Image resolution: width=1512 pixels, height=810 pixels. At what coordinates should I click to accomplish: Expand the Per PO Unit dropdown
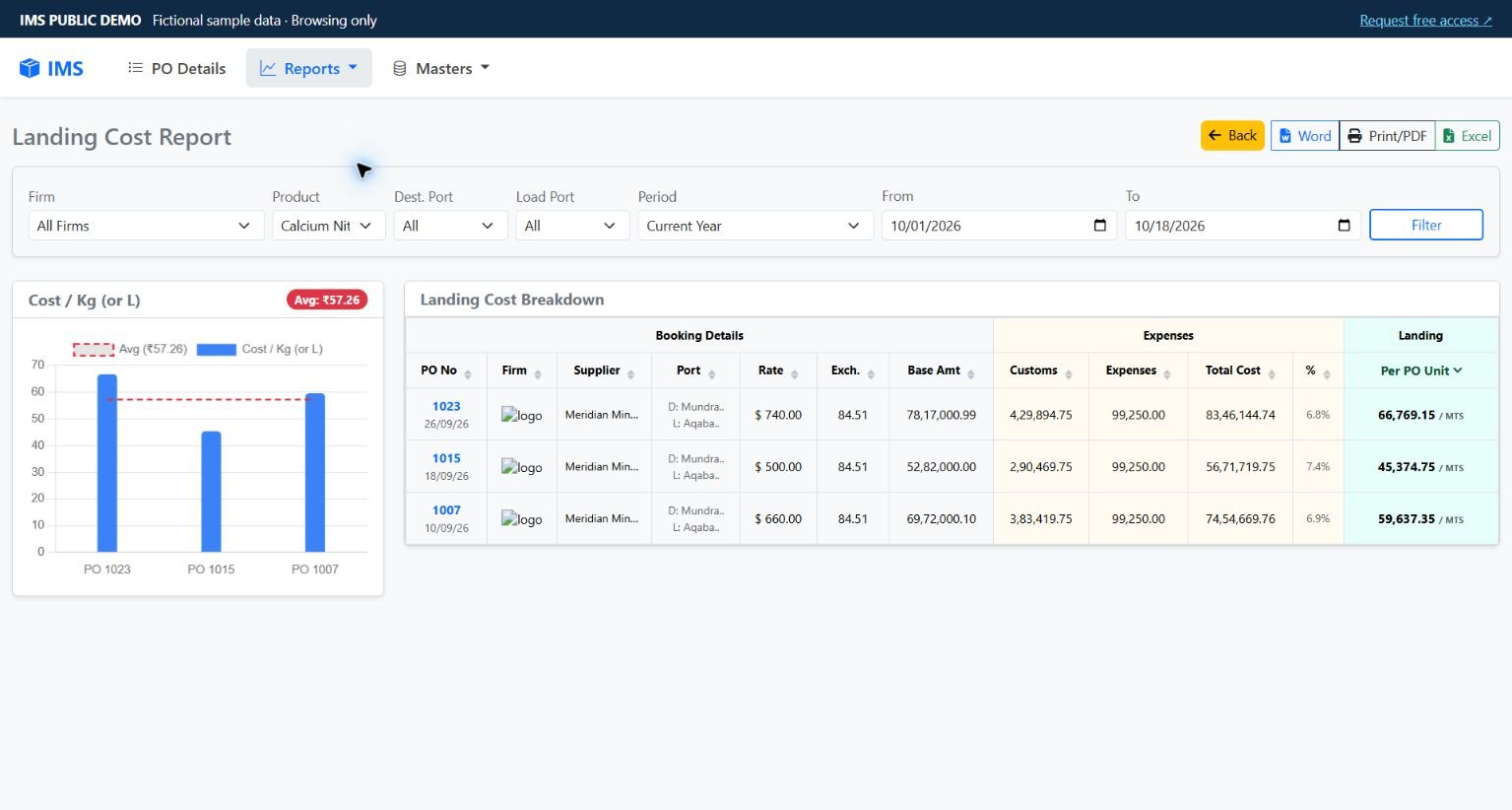[1421, 371]
